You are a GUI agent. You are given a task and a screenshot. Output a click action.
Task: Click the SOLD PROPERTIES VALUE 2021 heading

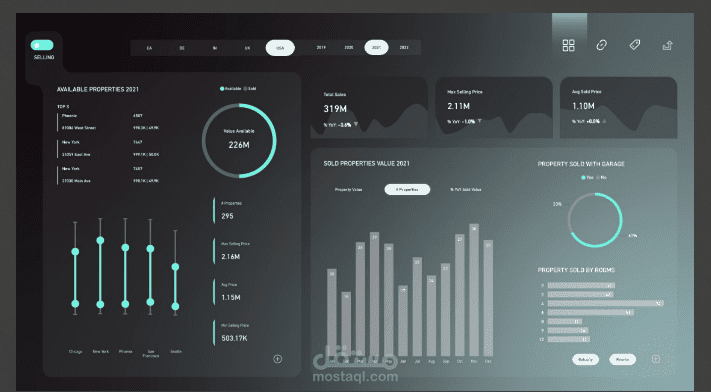[366, 163]
